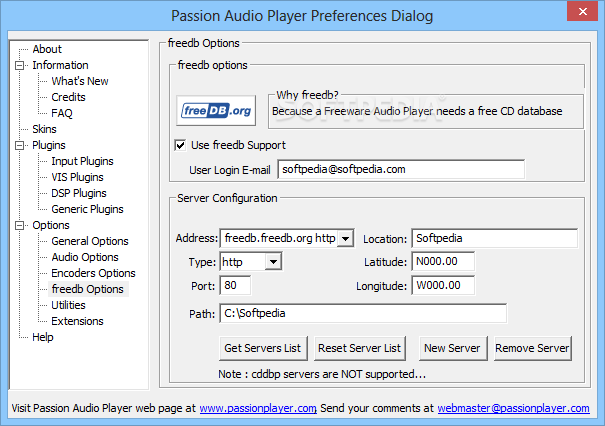
Task: Open webmaster@passionplayer.com email link
Action: (514, 408)
